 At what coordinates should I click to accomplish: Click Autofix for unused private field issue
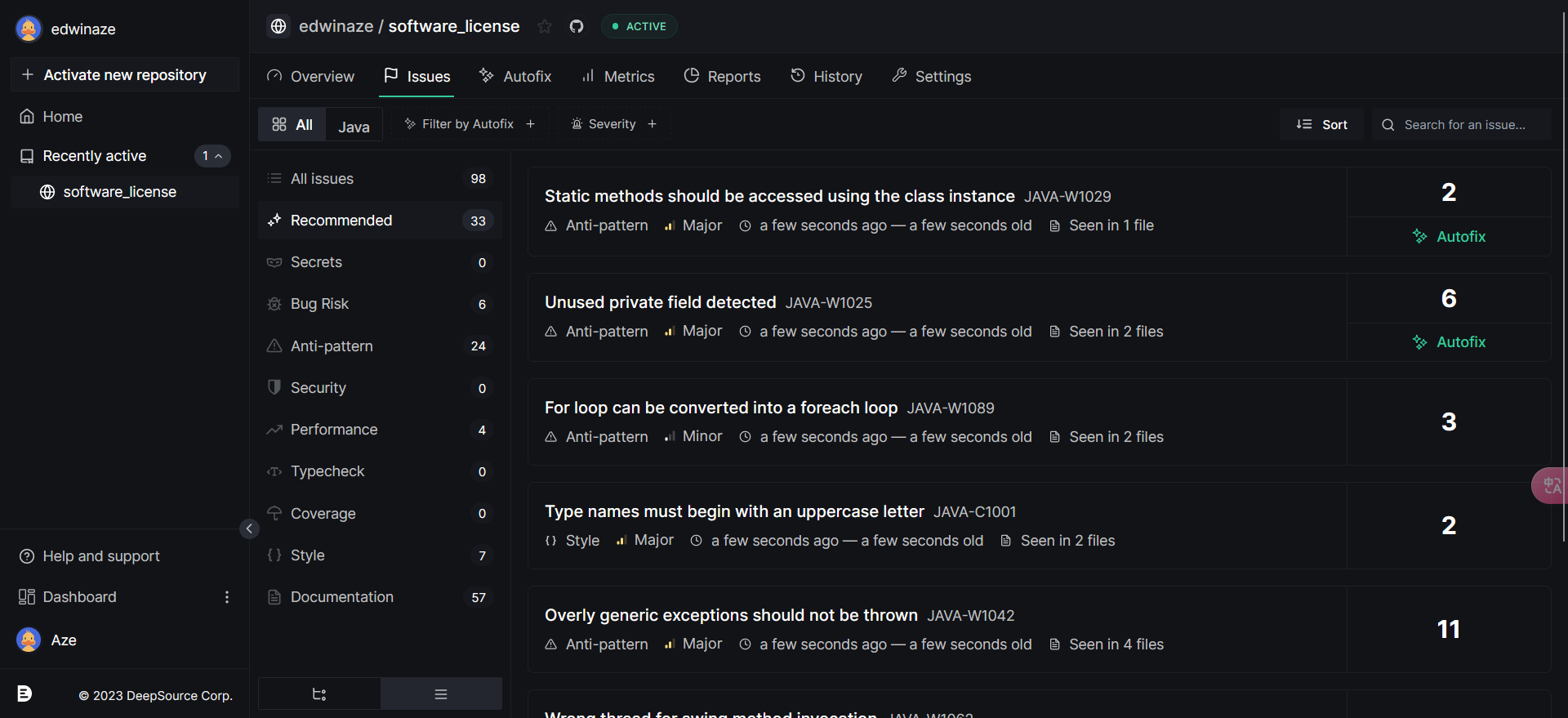click(x=1449, y=342)
